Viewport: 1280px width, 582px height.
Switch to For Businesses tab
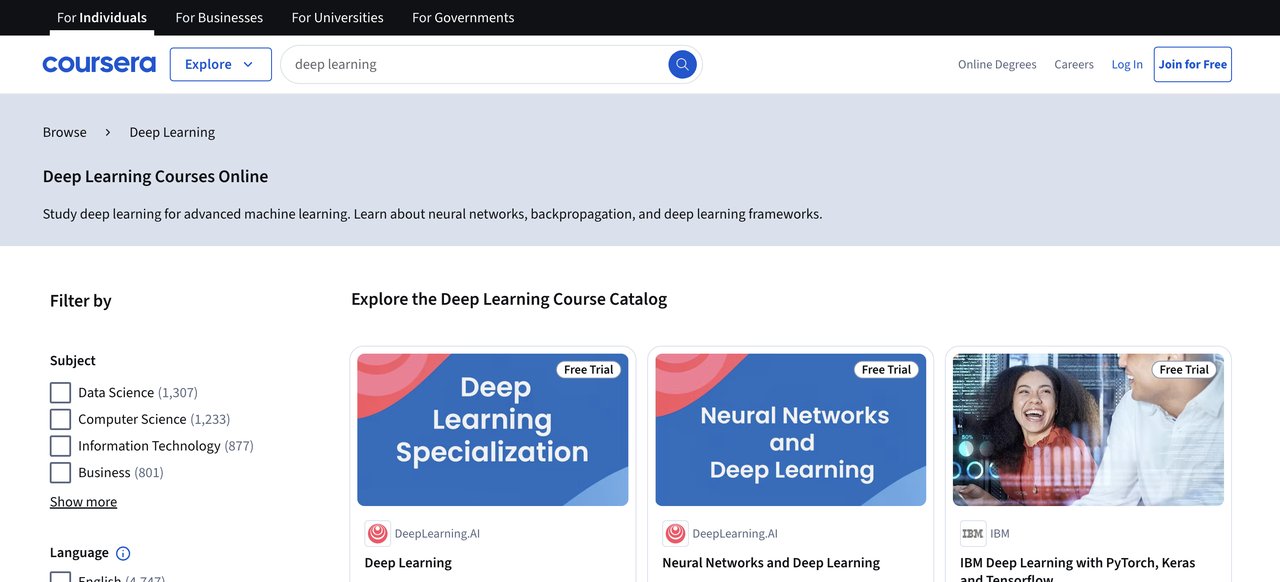(x=219, y=17)
